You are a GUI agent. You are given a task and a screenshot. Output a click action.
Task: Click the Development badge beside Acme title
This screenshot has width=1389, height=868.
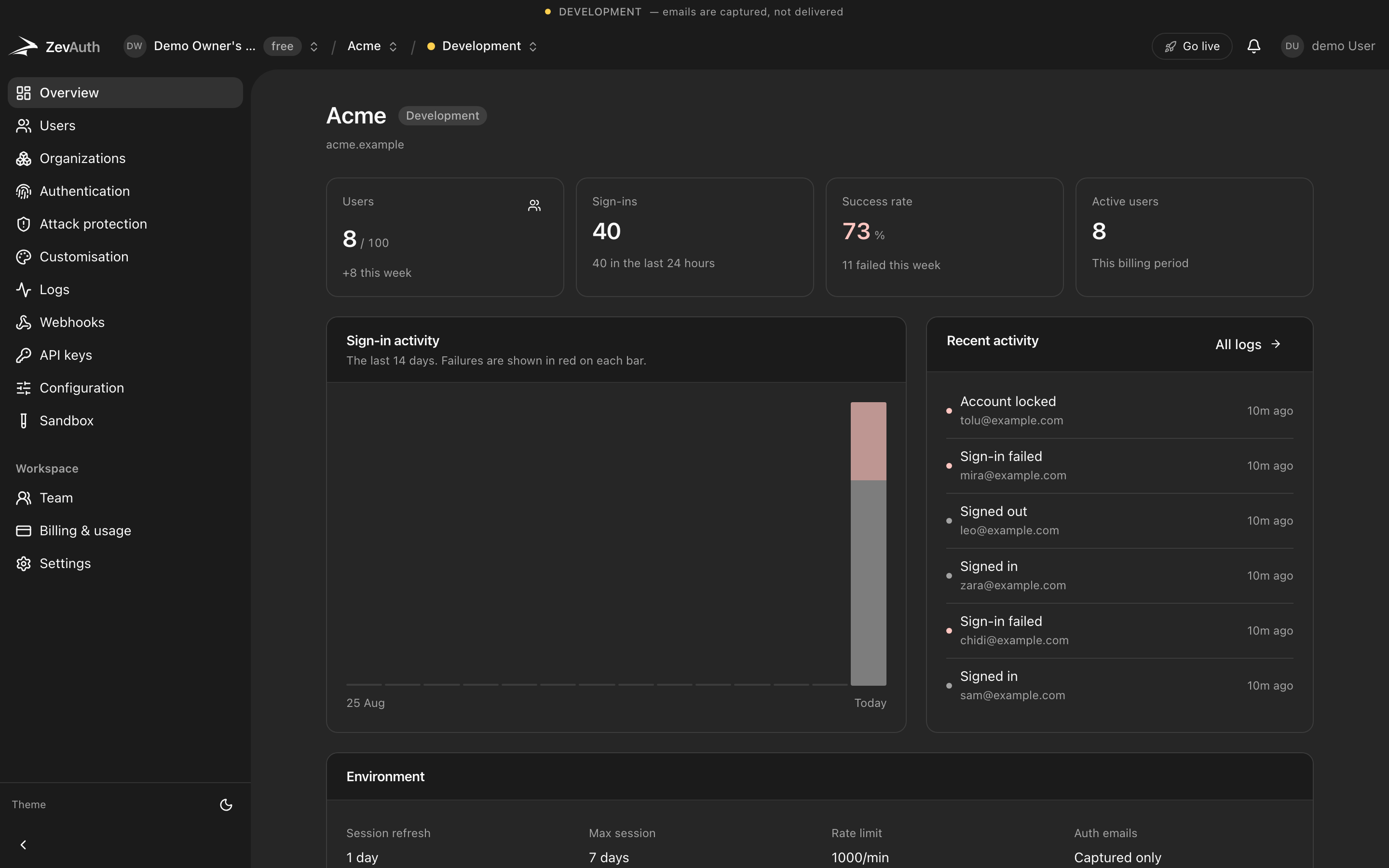[x=442, y=115]
